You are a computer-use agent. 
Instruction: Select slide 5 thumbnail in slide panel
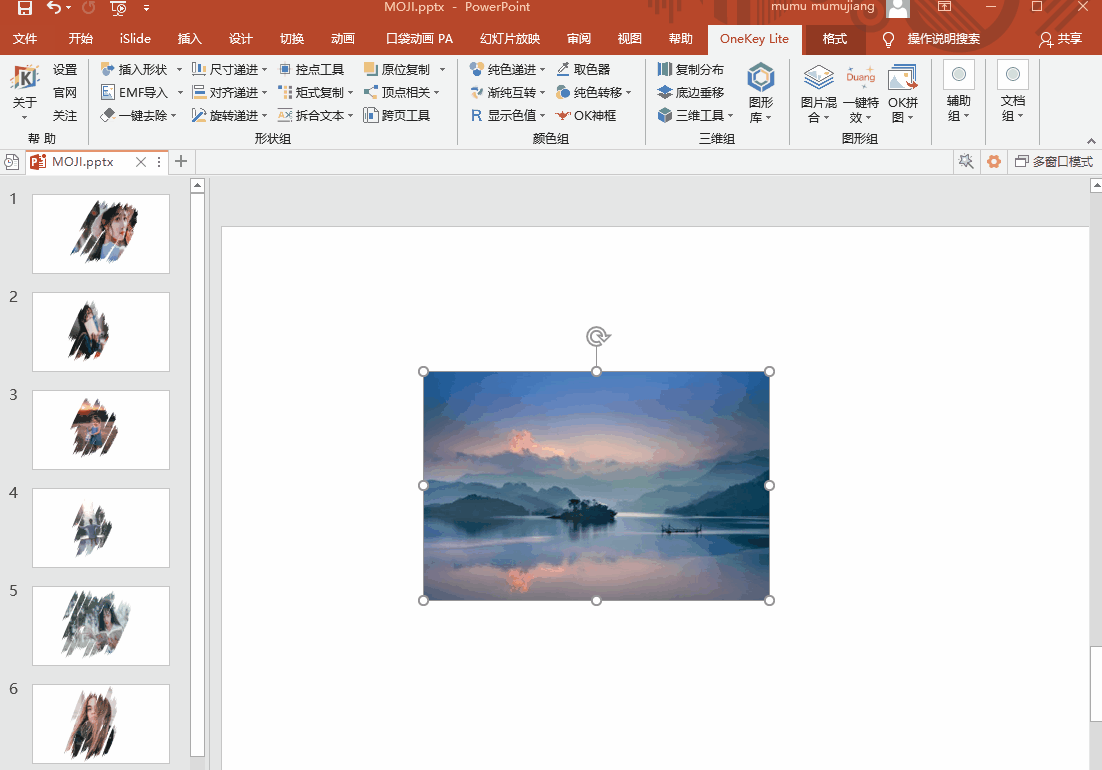pyautogui.click(x=100, y=625)
